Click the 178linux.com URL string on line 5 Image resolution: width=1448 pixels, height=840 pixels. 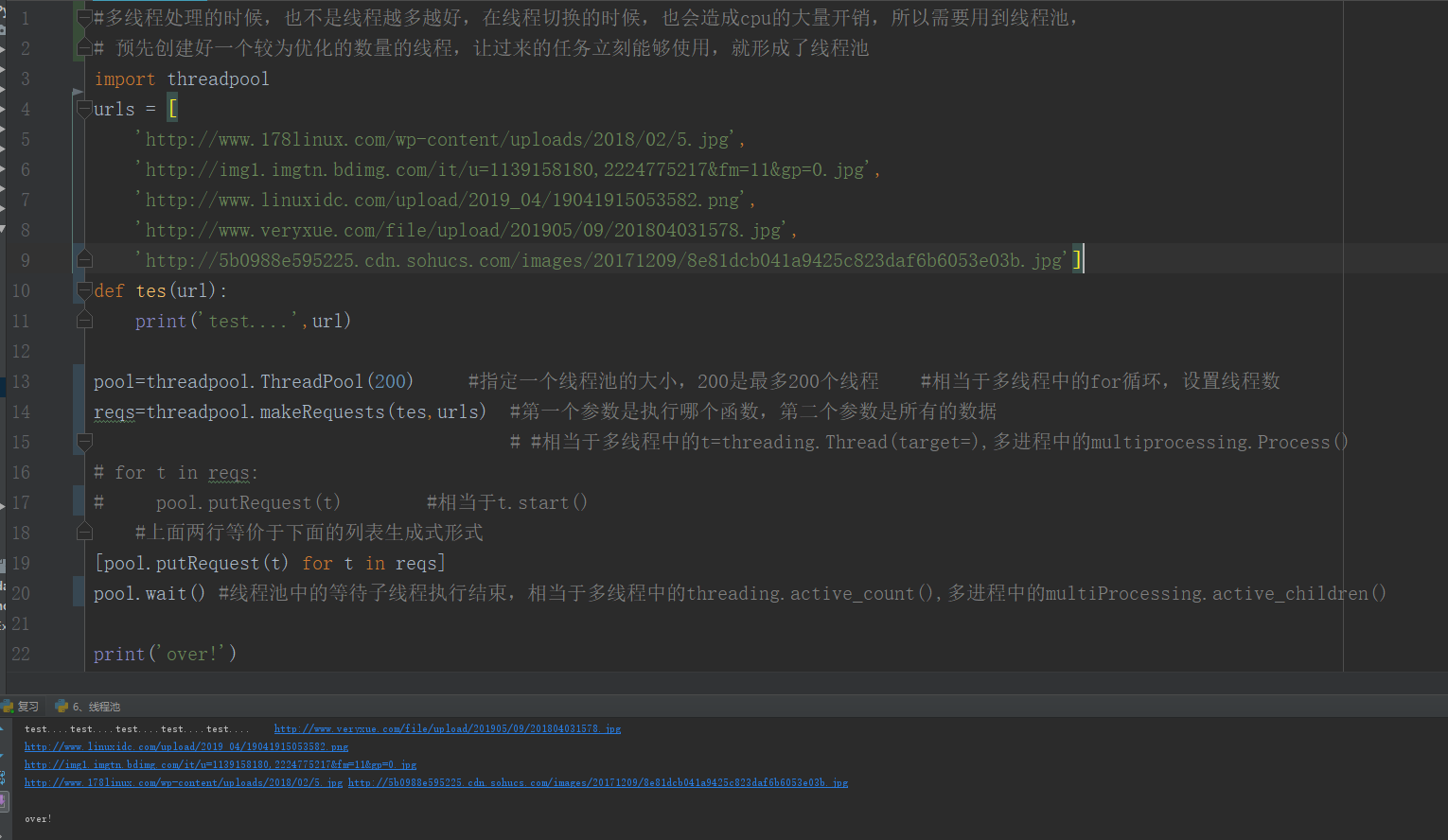pyautogui.click(x=436, y=140)
